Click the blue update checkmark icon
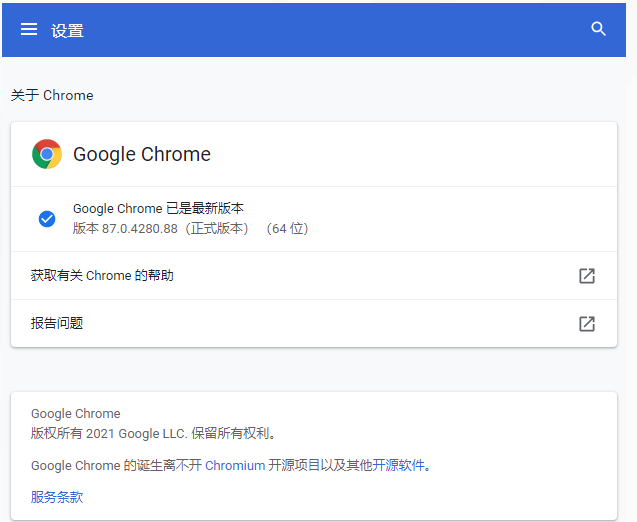Viewport: 637px width, 522px height. pos(47,218)
